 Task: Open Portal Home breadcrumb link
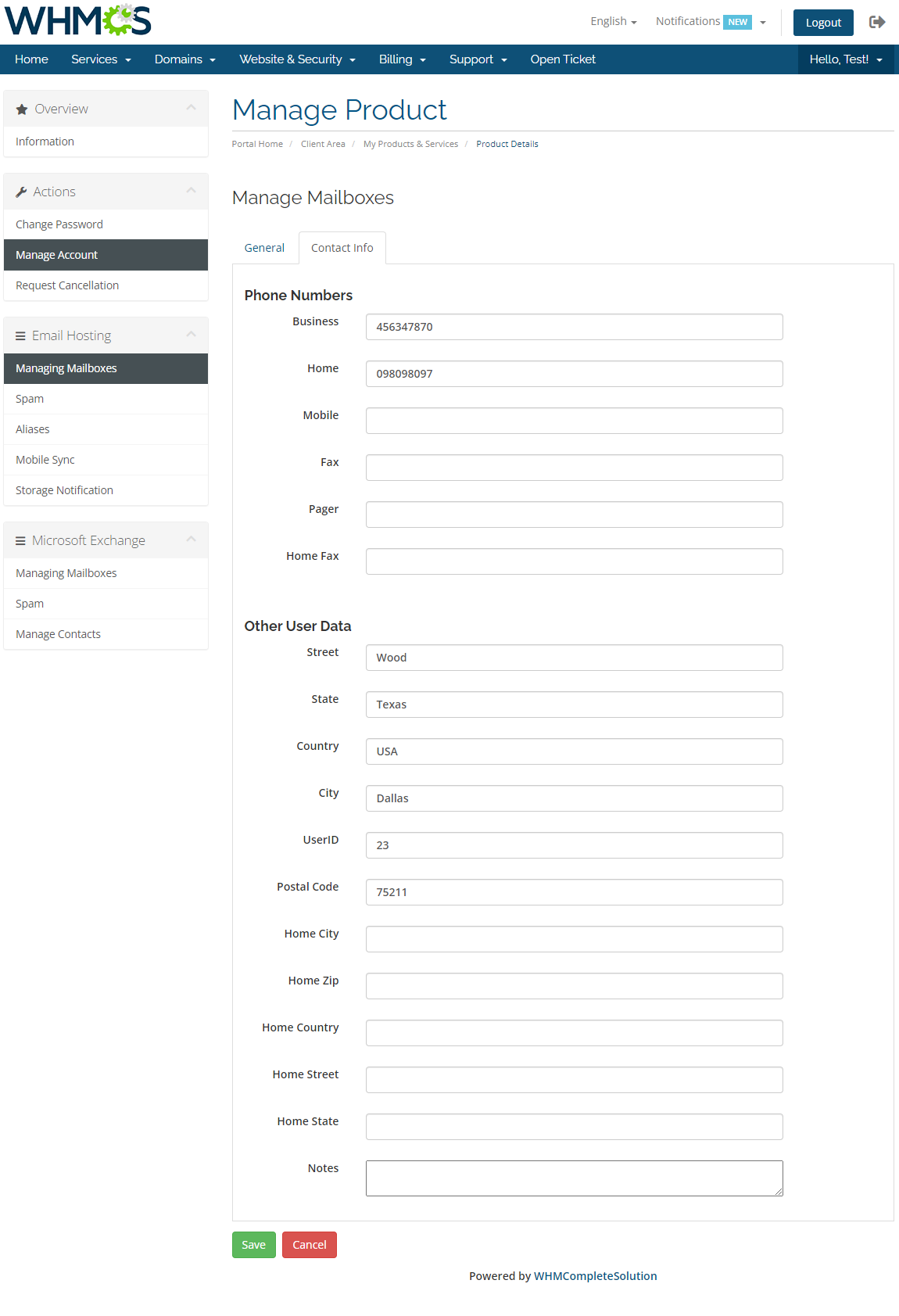click(257, 144)
